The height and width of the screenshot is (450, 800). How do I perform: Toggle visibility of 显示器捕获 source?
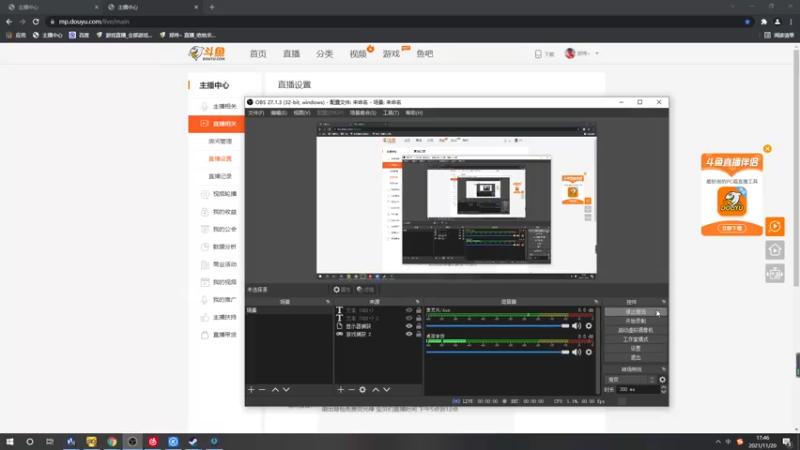pos(409,326)
